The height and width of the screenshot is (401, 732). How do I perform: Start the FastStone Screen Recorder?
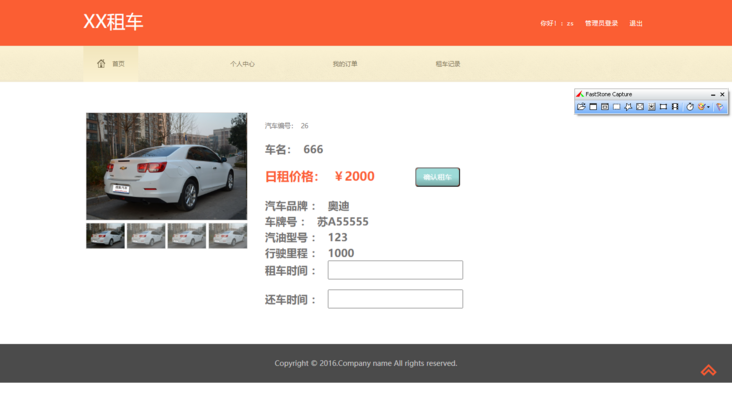pos(675,107)
